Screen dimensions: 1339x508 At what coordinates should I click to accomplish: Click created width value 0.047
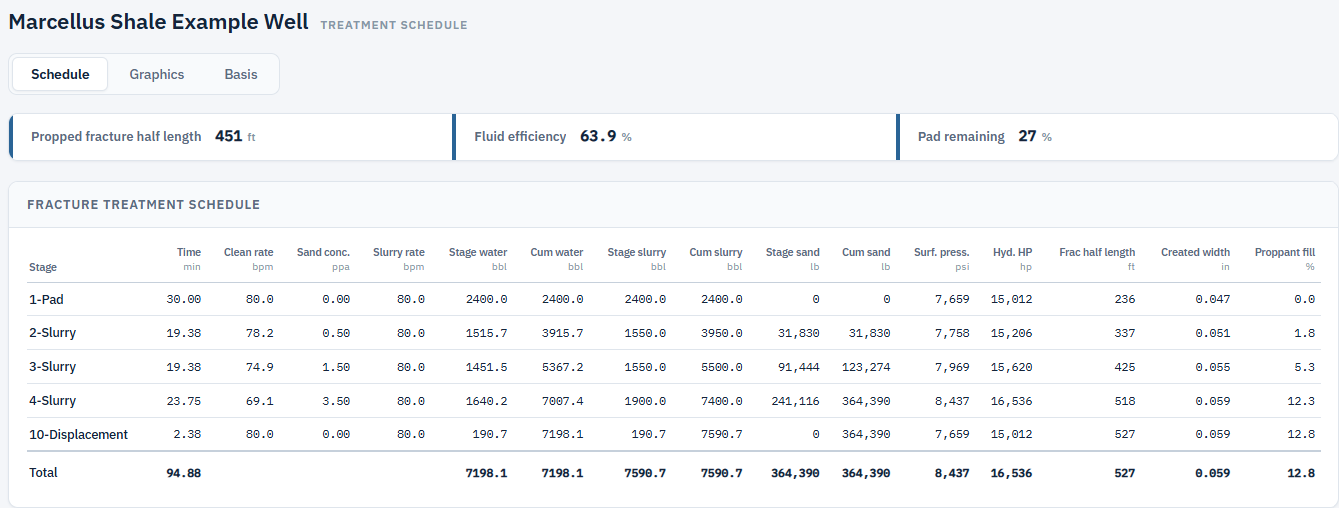1213,299
